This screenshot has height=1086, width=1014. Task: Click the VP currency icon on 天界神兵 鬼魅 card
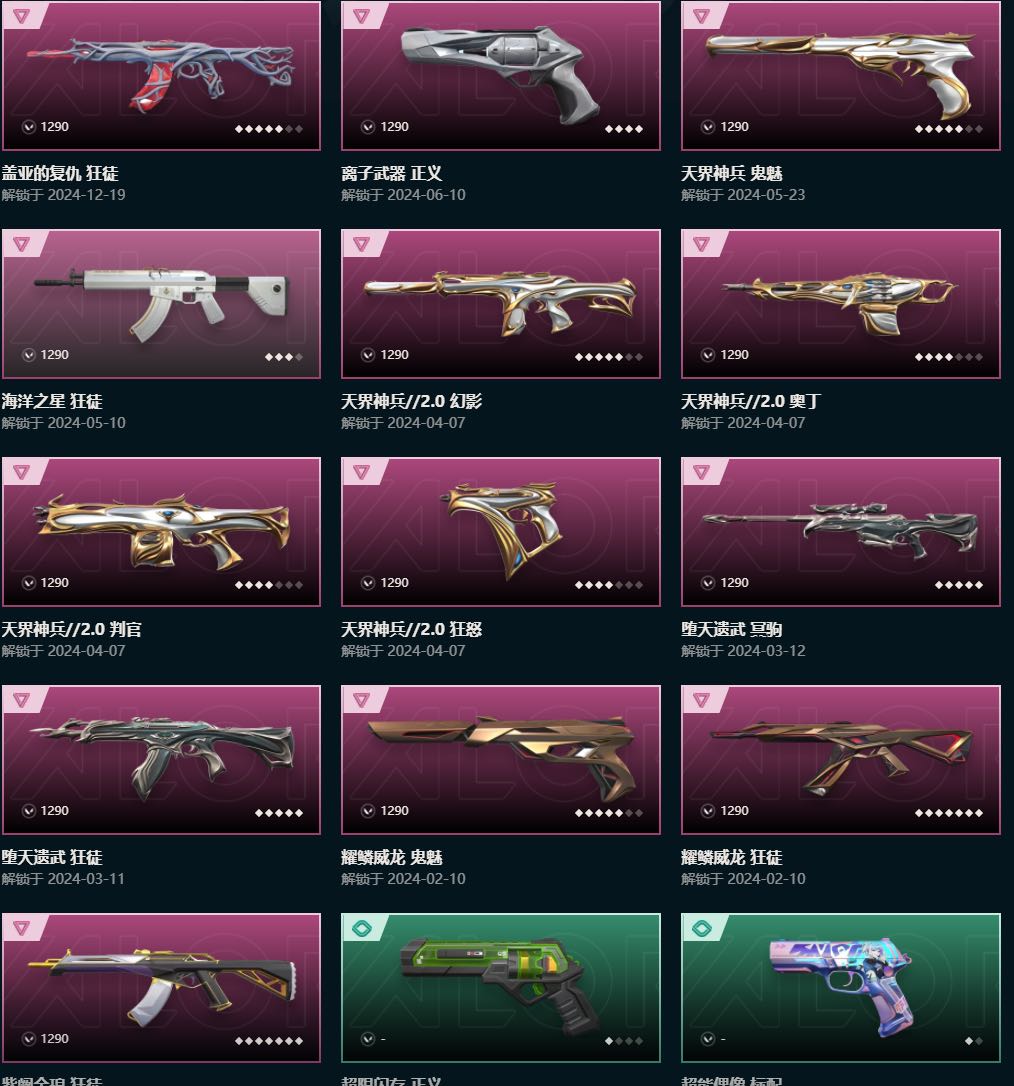pos(707,127)
